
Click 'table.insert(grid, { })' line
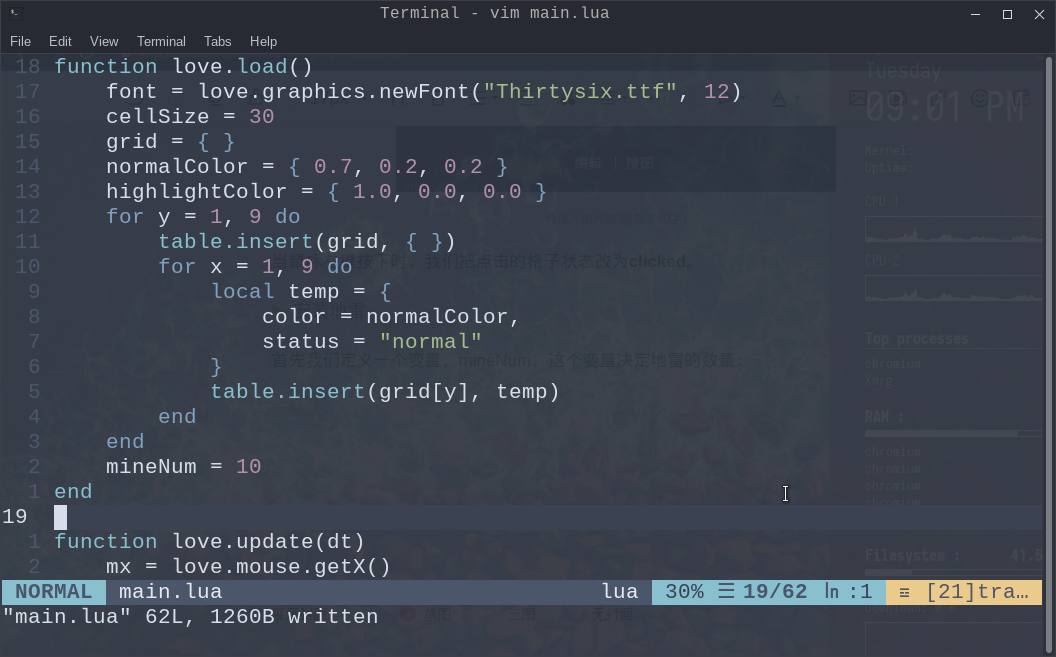[x=307, y=242]
